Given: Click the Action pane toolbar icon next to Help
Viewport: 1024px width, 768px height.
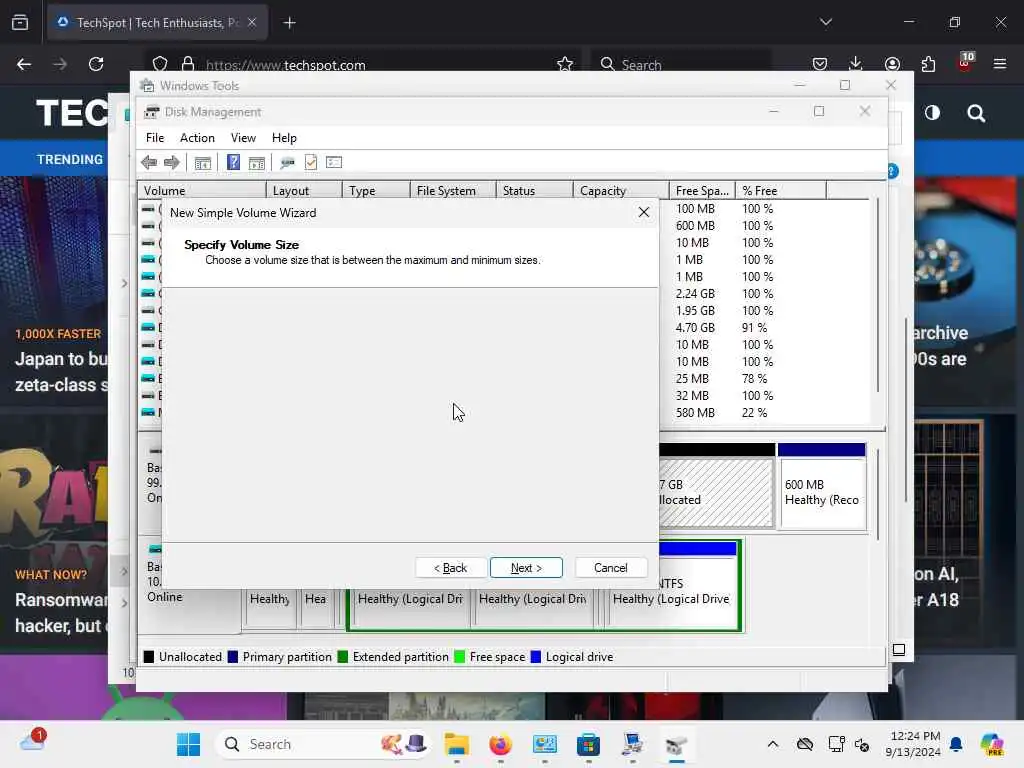Looking at the screenshot, I should click(x=257, y=163).
